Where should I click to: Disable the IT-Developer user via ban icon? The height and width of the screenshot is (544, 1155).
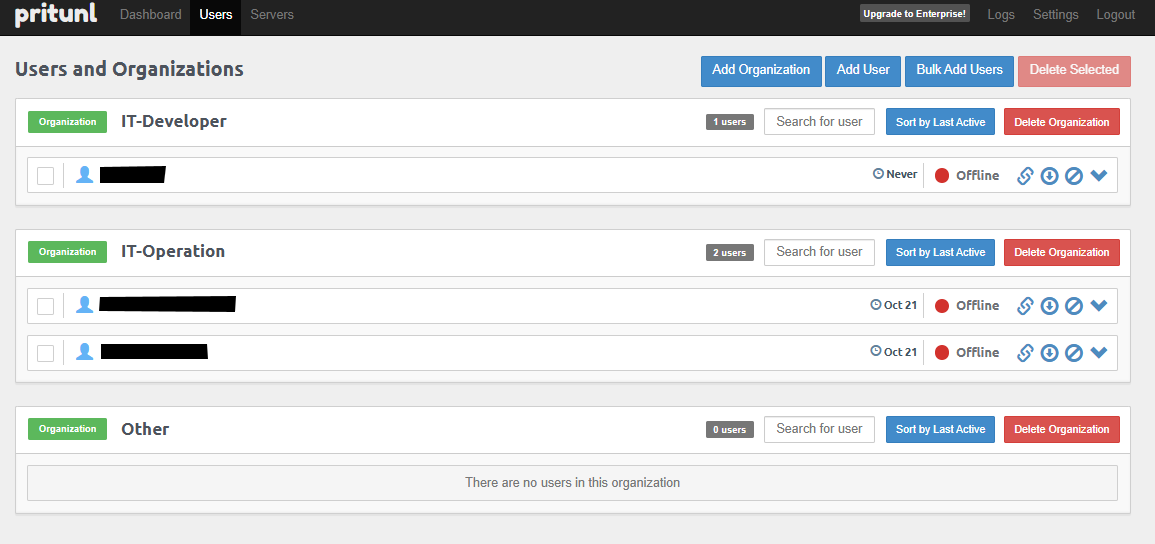pyautogui.click(x=1074, y=176)
